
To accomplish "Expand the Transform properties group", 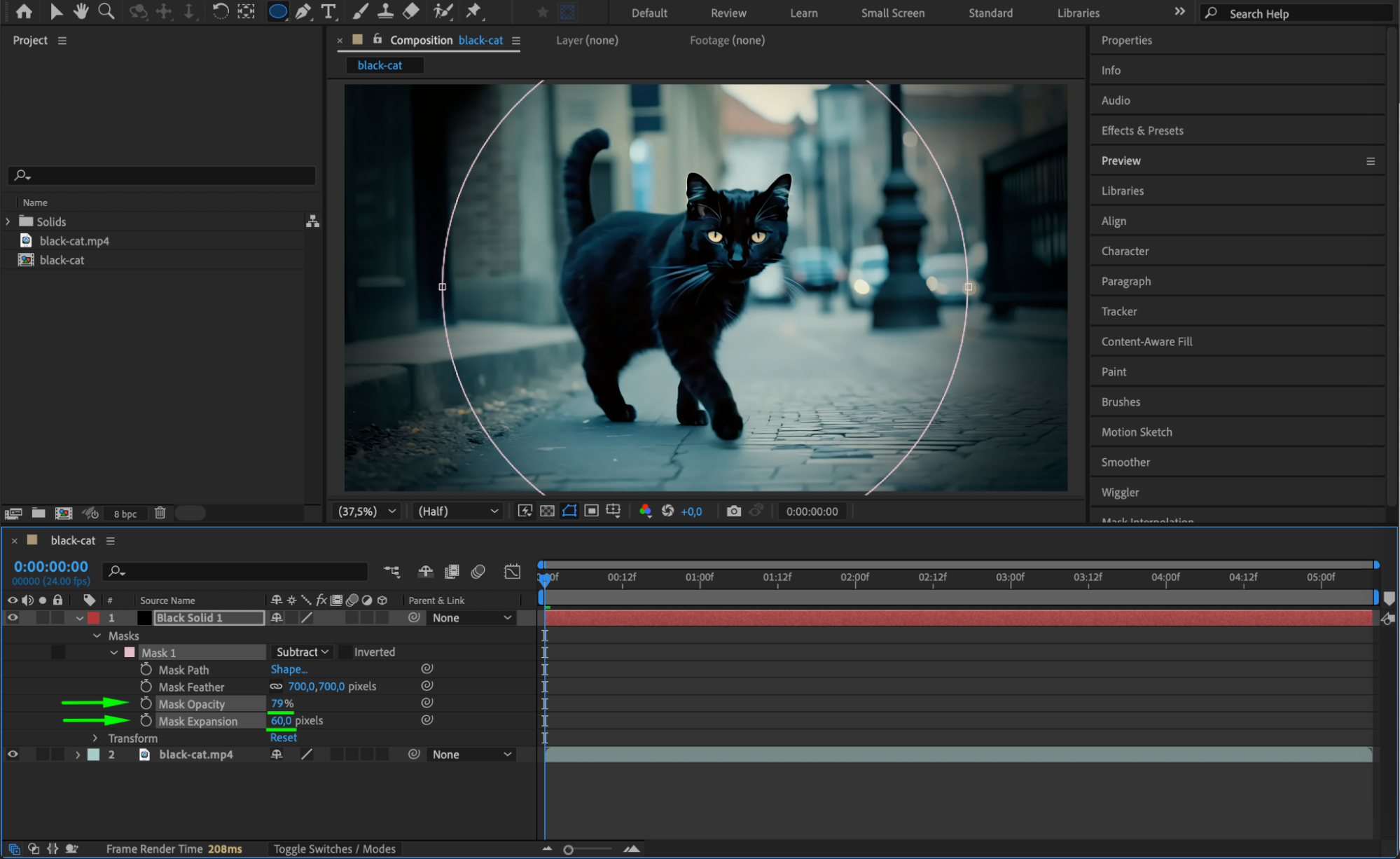I will [96, 738].
